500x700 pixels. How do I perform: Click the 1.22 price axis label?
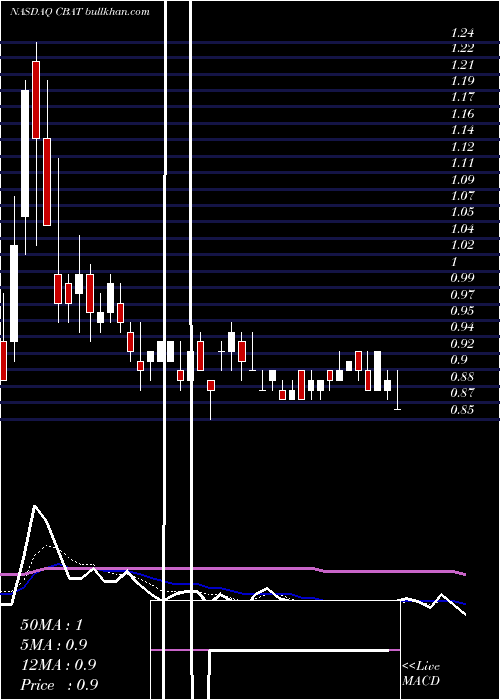click(x=462, y=48)
